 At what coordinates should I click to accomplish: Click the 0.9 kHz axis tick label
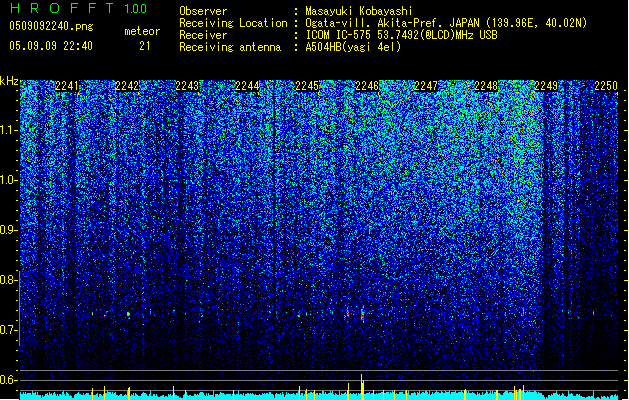[x=8, y=230]
